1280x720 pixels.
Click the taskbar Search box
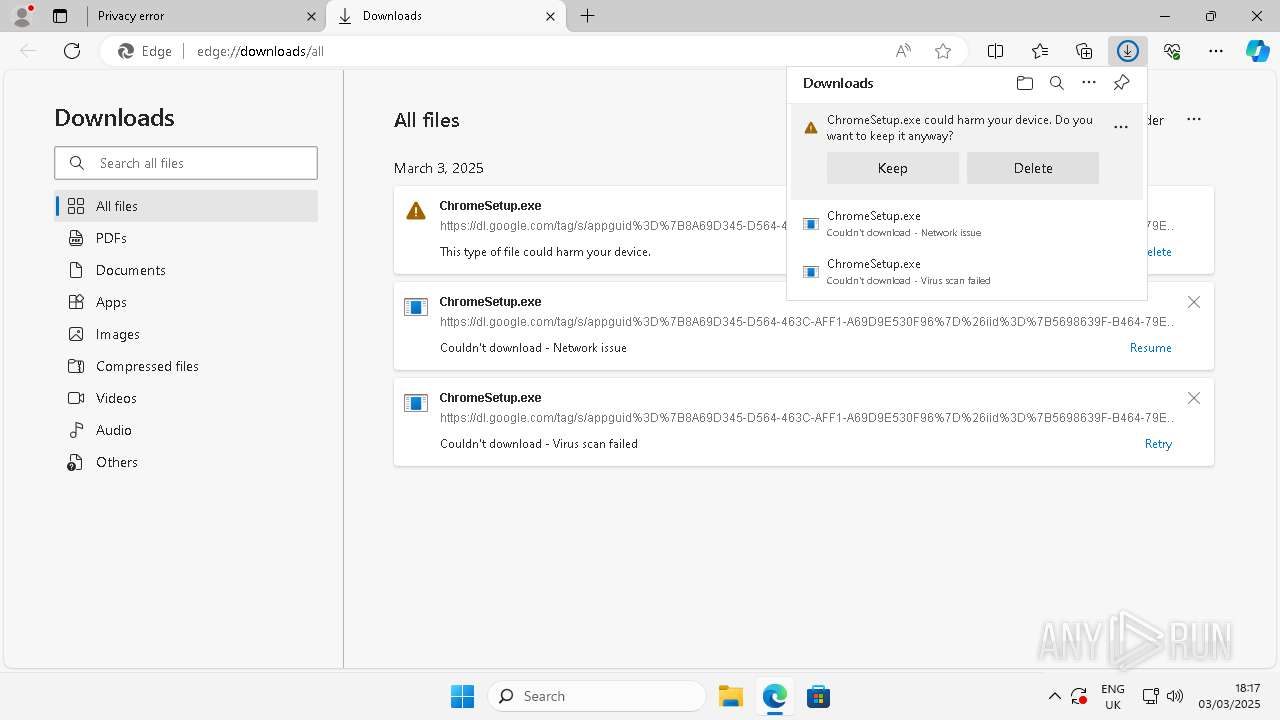(x=597, y=696)
